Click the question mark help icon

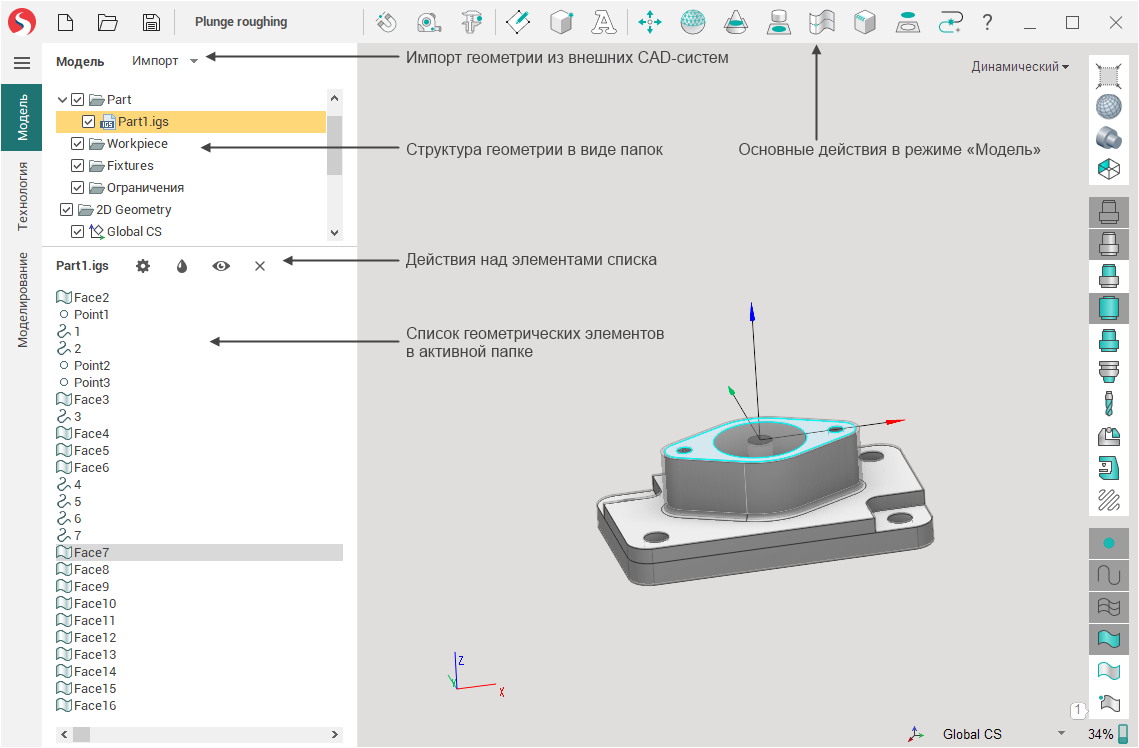click(x=987, y=22)
